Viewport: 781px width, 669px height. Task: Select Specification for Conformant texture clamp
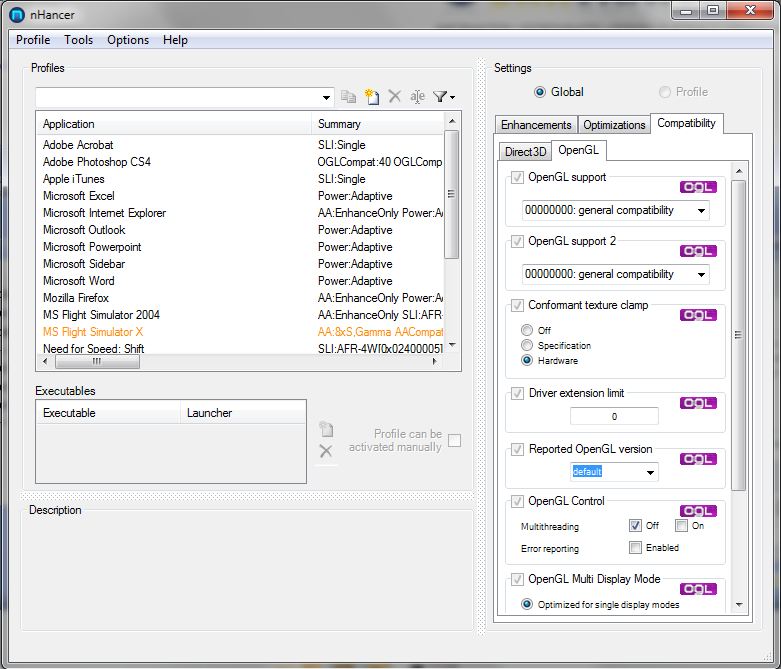click(x=527, y=345)
